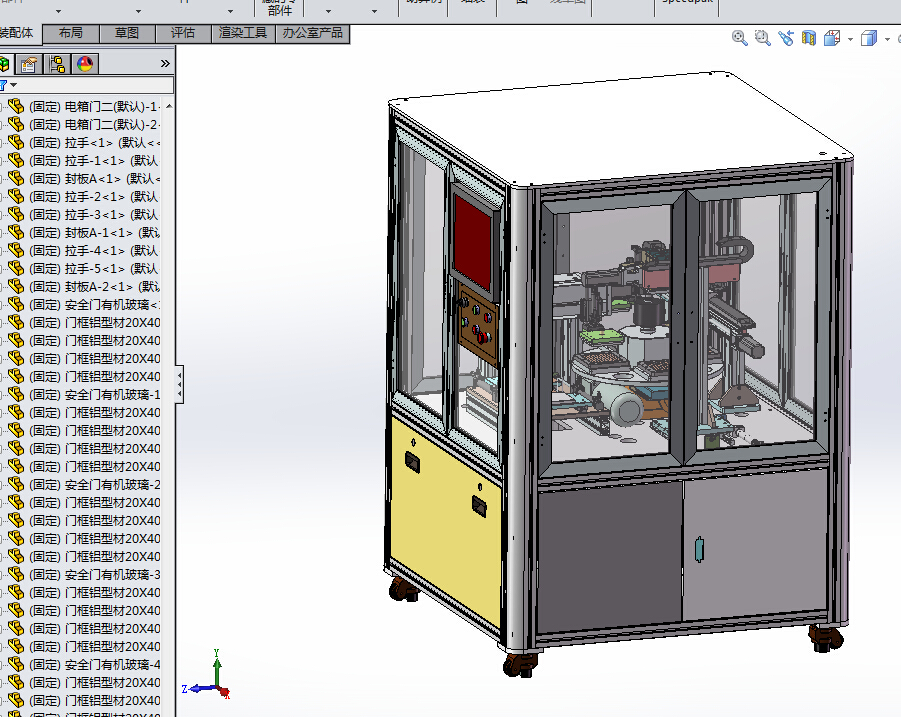
Task: Switch to the ConfigurationManager tab icon
Action: 57,64
